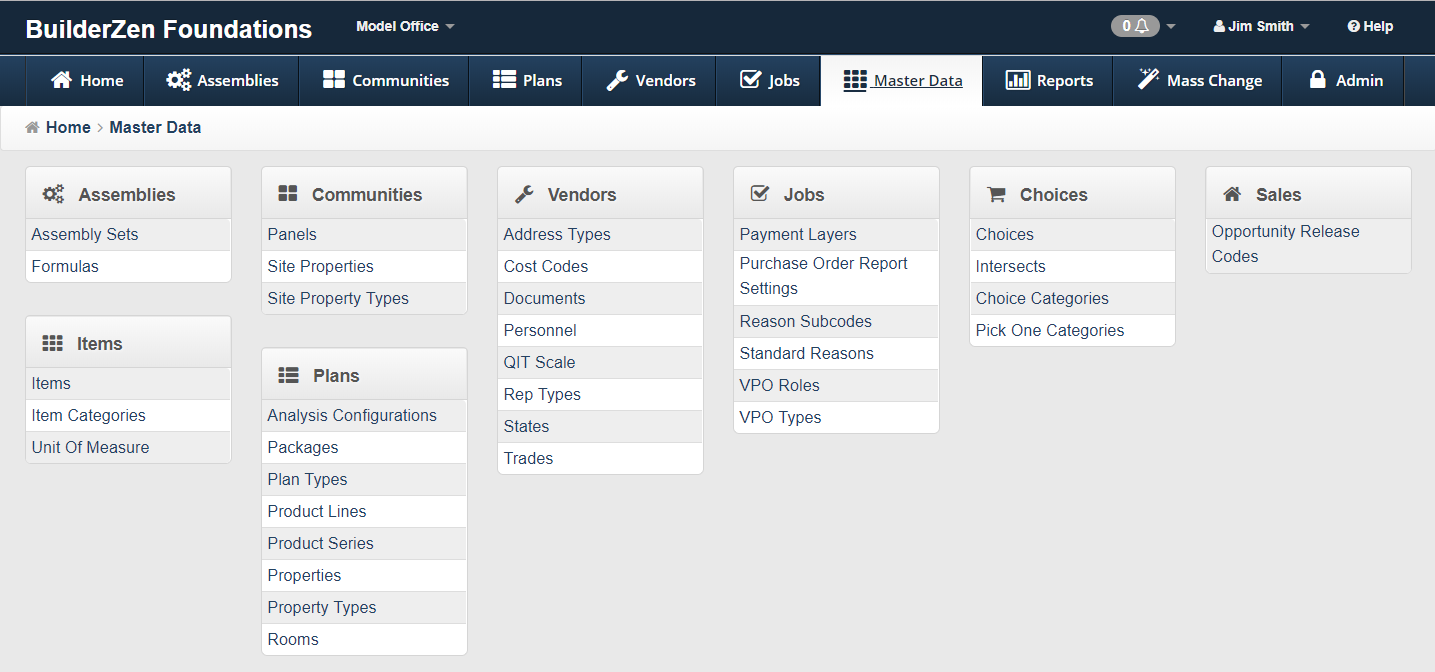Click the Admin padlock icon
The image size is (1435, 672).
[1318, 80]
